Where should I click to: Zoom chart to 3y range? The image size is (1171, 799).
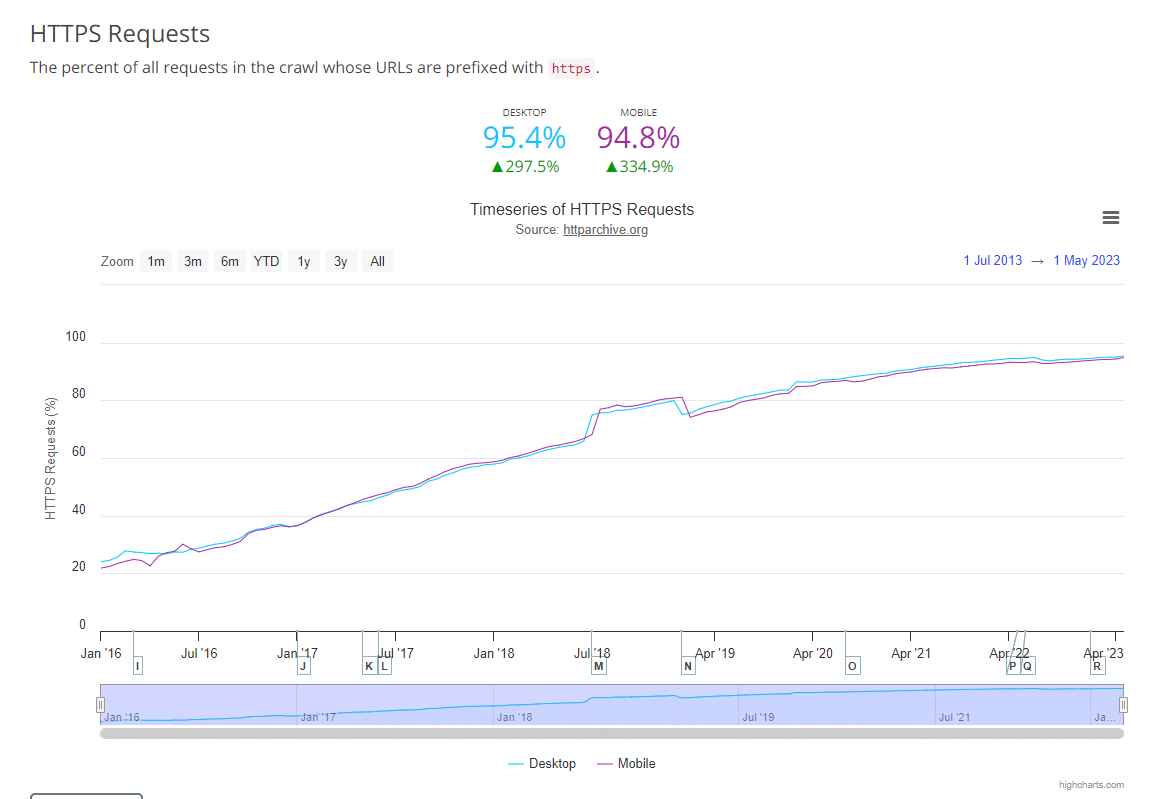(x=340, y=261)
